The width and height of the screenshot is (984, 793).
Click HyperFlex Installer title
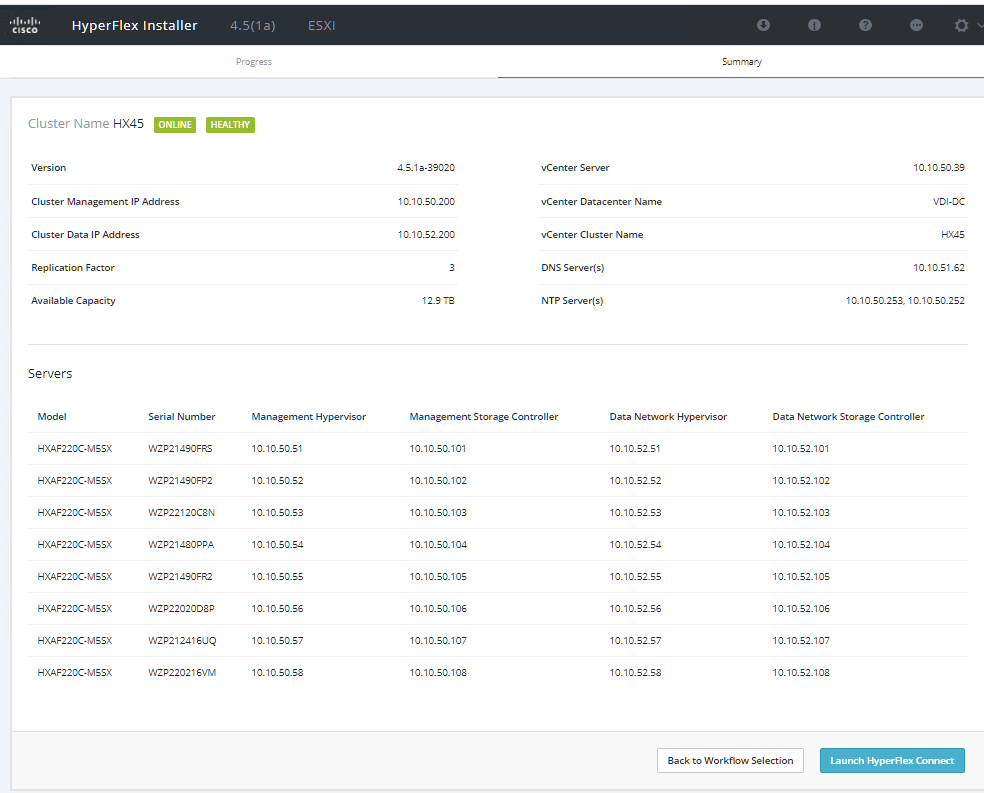click(134, 26)
